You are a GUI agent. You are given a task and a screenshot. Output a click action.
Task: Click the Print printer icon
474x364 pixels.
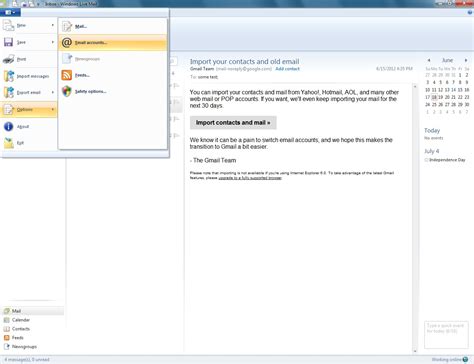(8, 59)
